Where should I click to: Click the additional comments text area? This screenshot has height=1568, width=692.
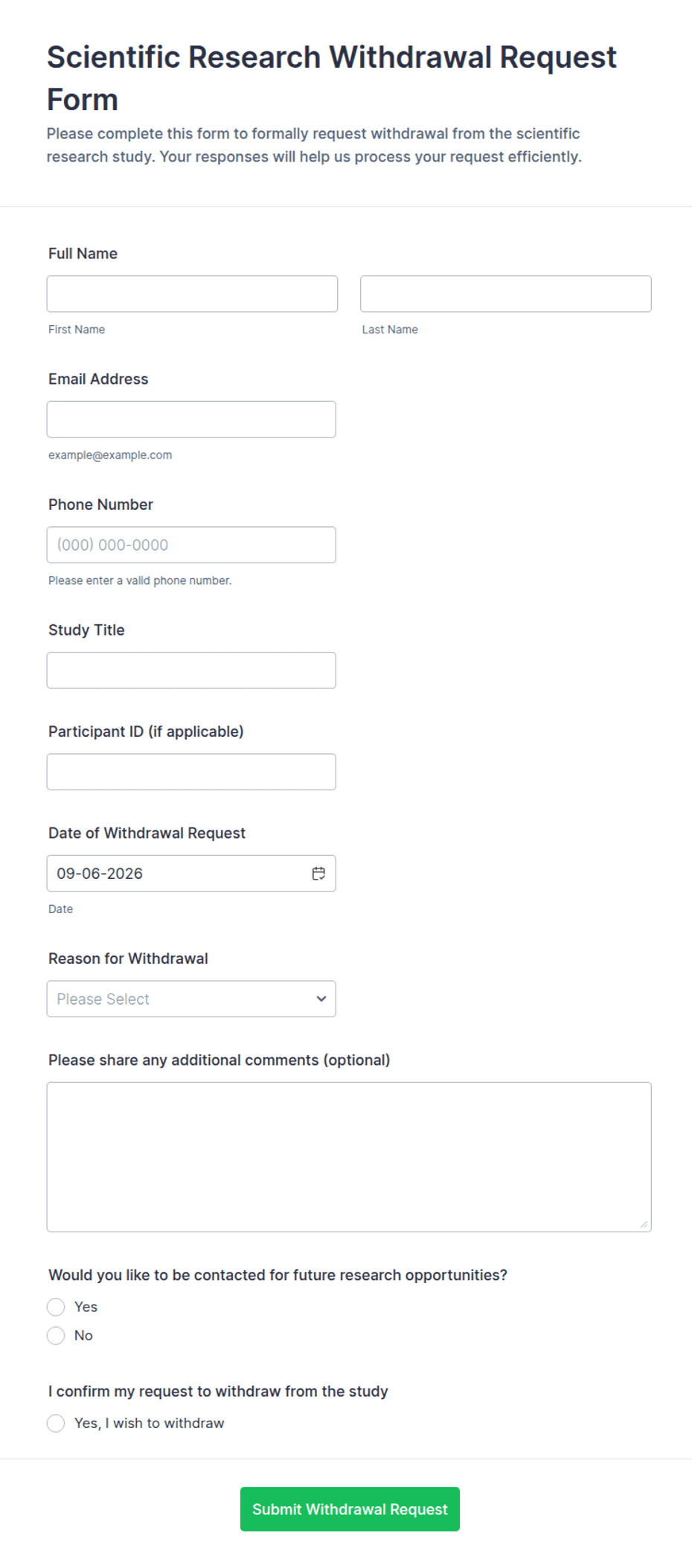pos(349,1157)
